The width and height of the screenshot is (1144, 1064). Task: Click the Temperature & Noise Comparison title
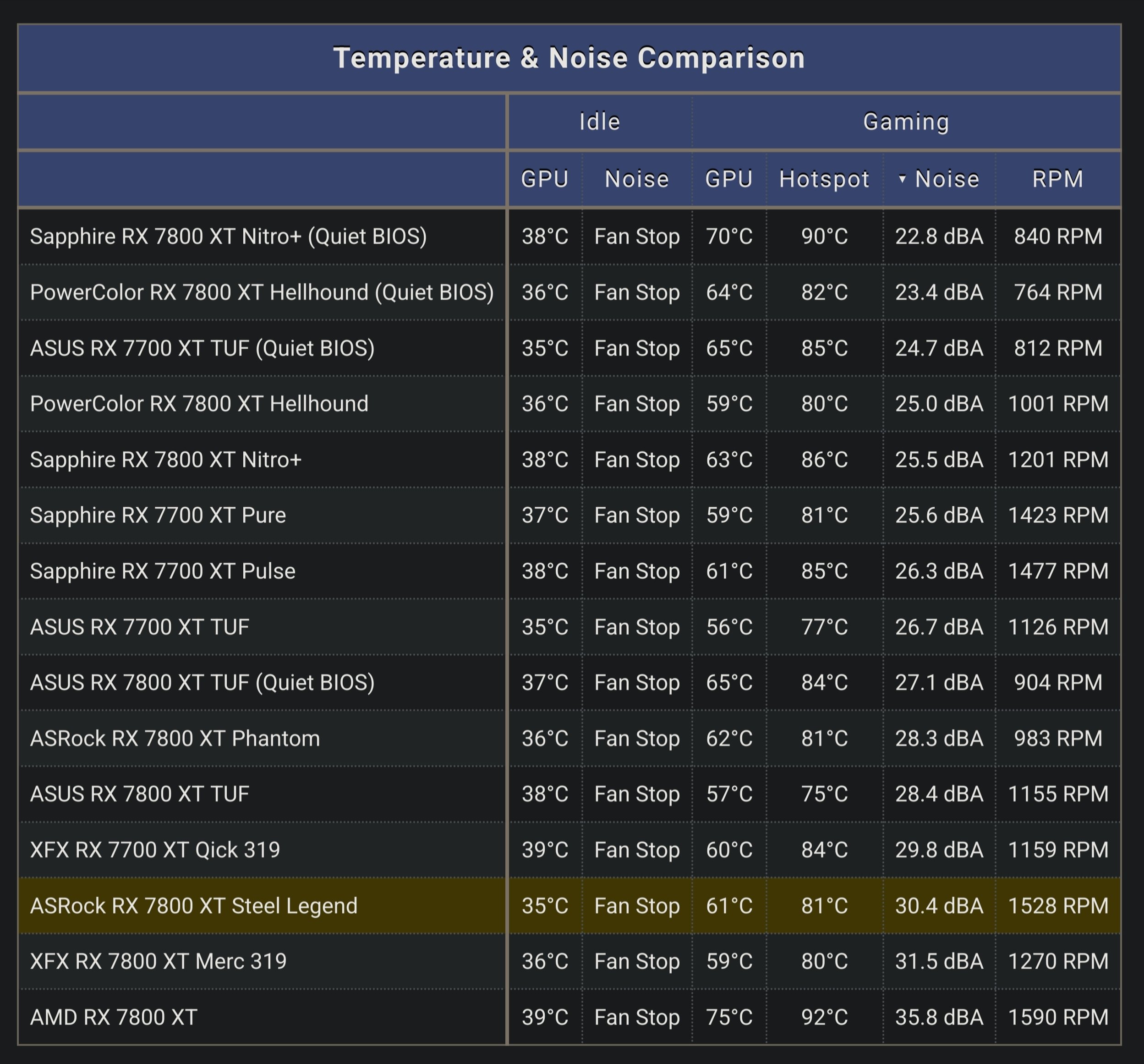tap(569, 58)
